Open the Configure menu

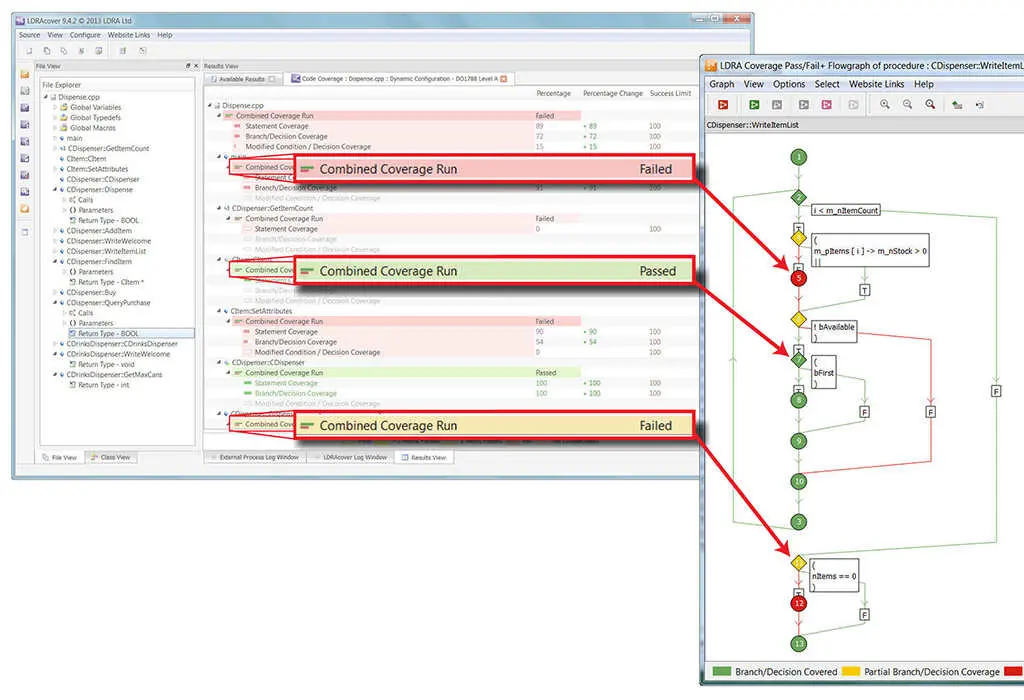pyautogui.click(x=85, y=35)
